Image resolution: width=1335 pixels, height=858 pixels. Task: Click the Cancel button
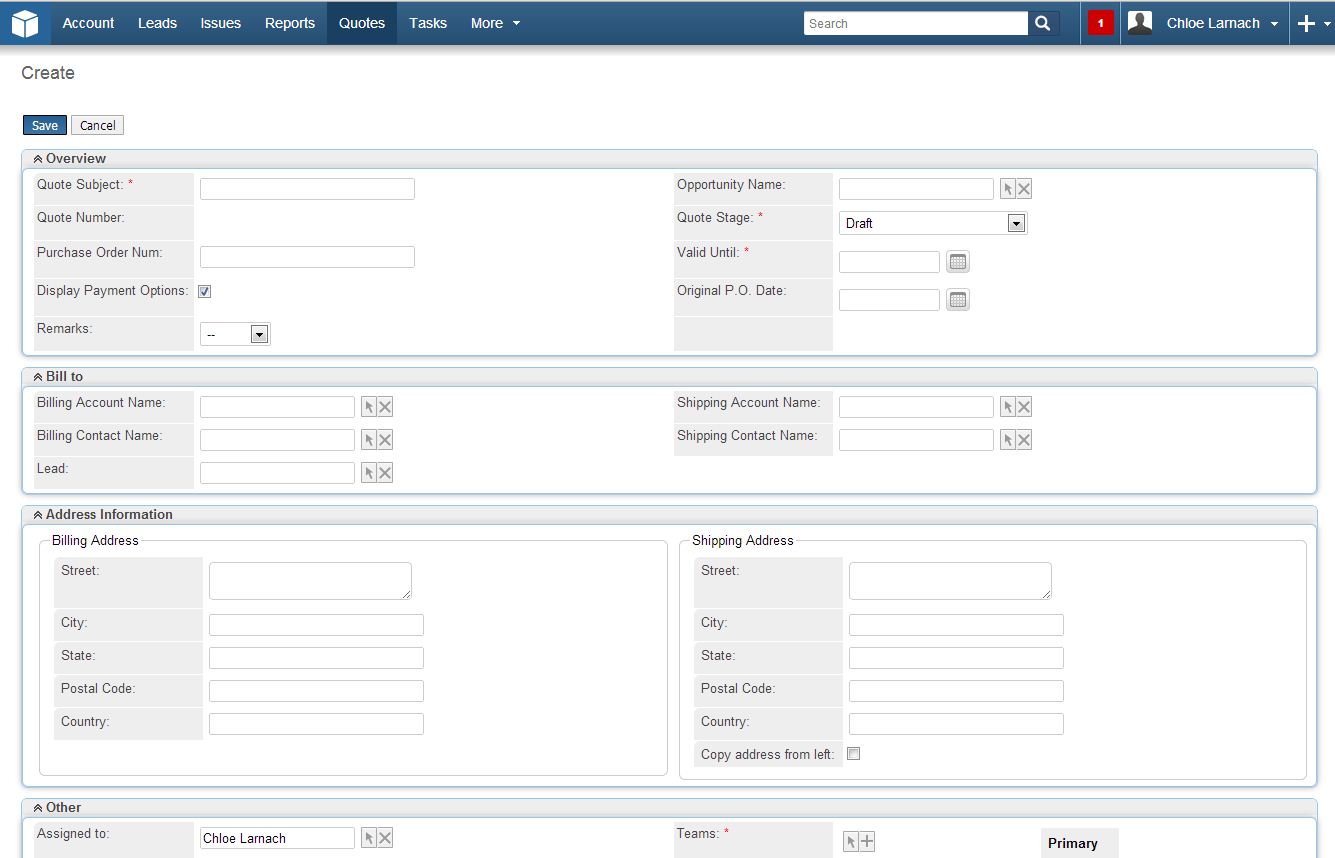click(x=97, y=125)
